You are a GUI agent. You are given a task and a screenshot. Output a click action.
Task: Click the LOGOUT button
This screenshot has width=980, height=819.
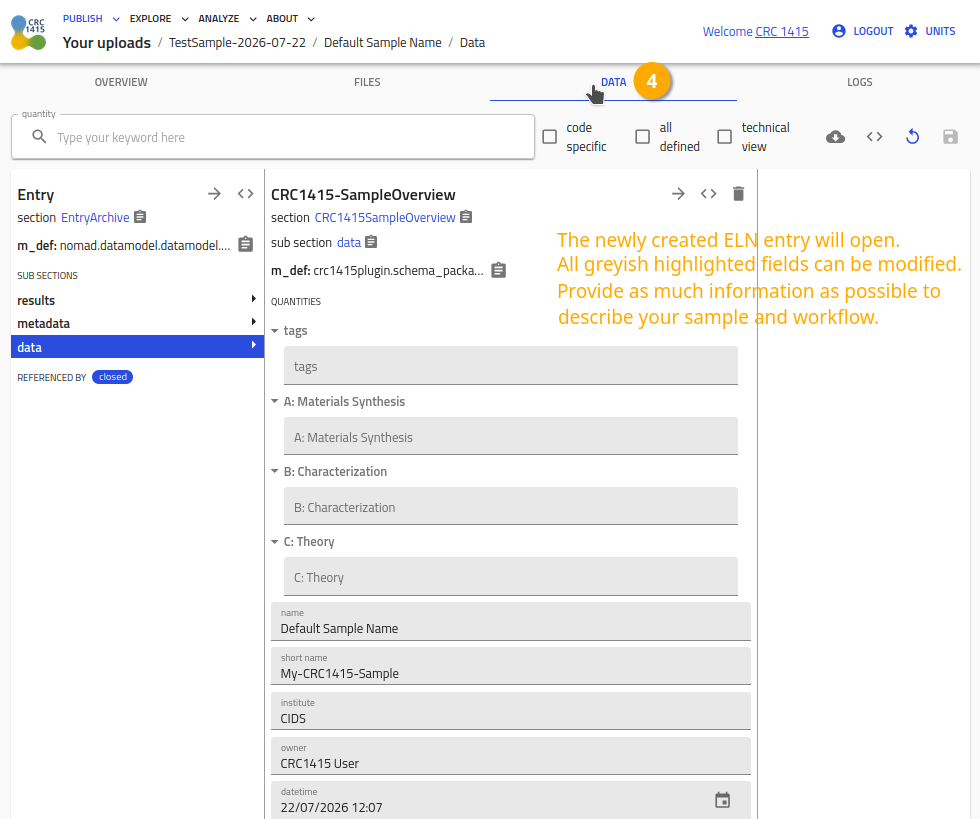coord(863,31)
